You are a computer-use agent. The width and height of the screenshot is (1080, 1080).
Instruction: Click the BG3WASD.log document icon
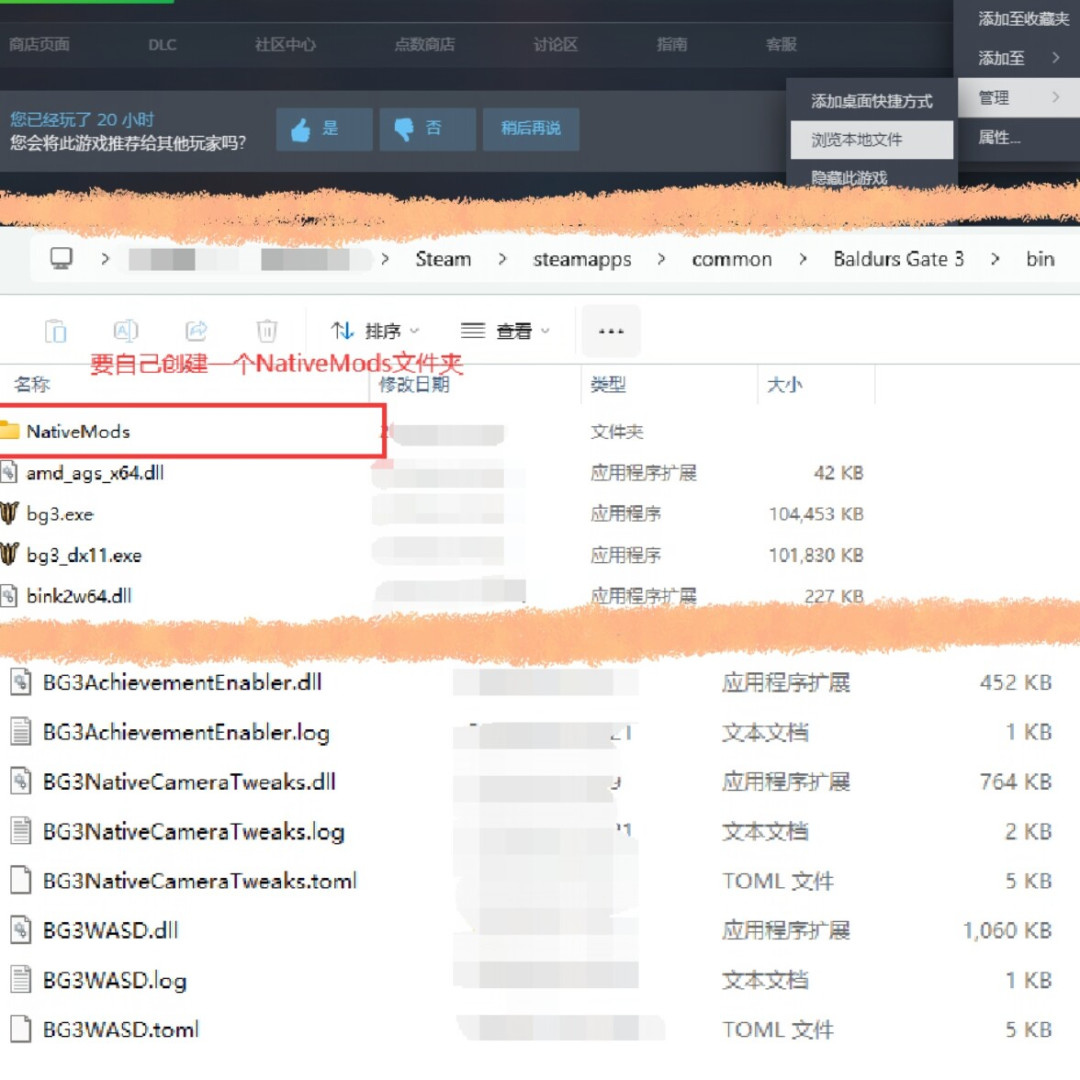[x=21, y=979]
